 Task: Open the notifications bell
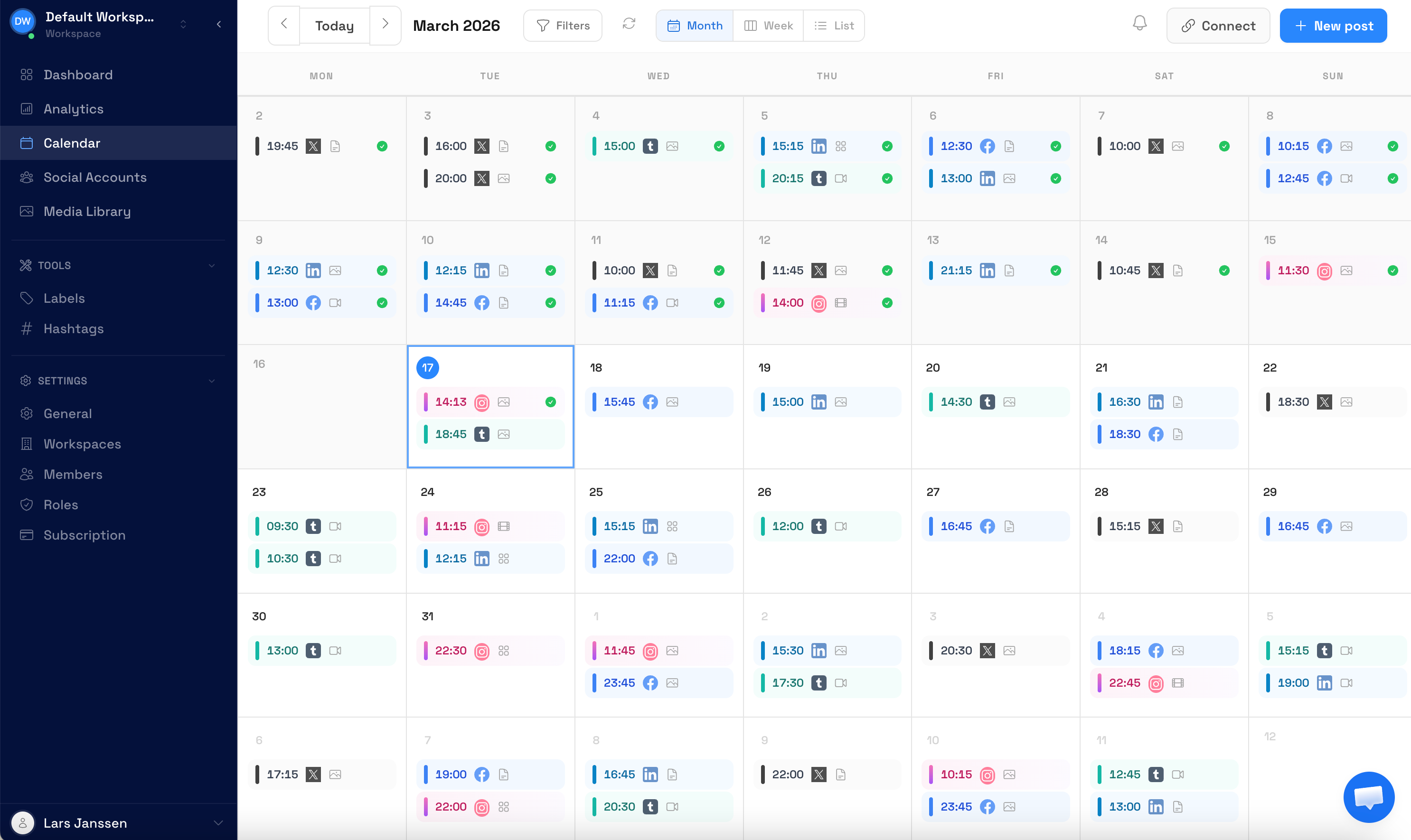pos(1139,24)
